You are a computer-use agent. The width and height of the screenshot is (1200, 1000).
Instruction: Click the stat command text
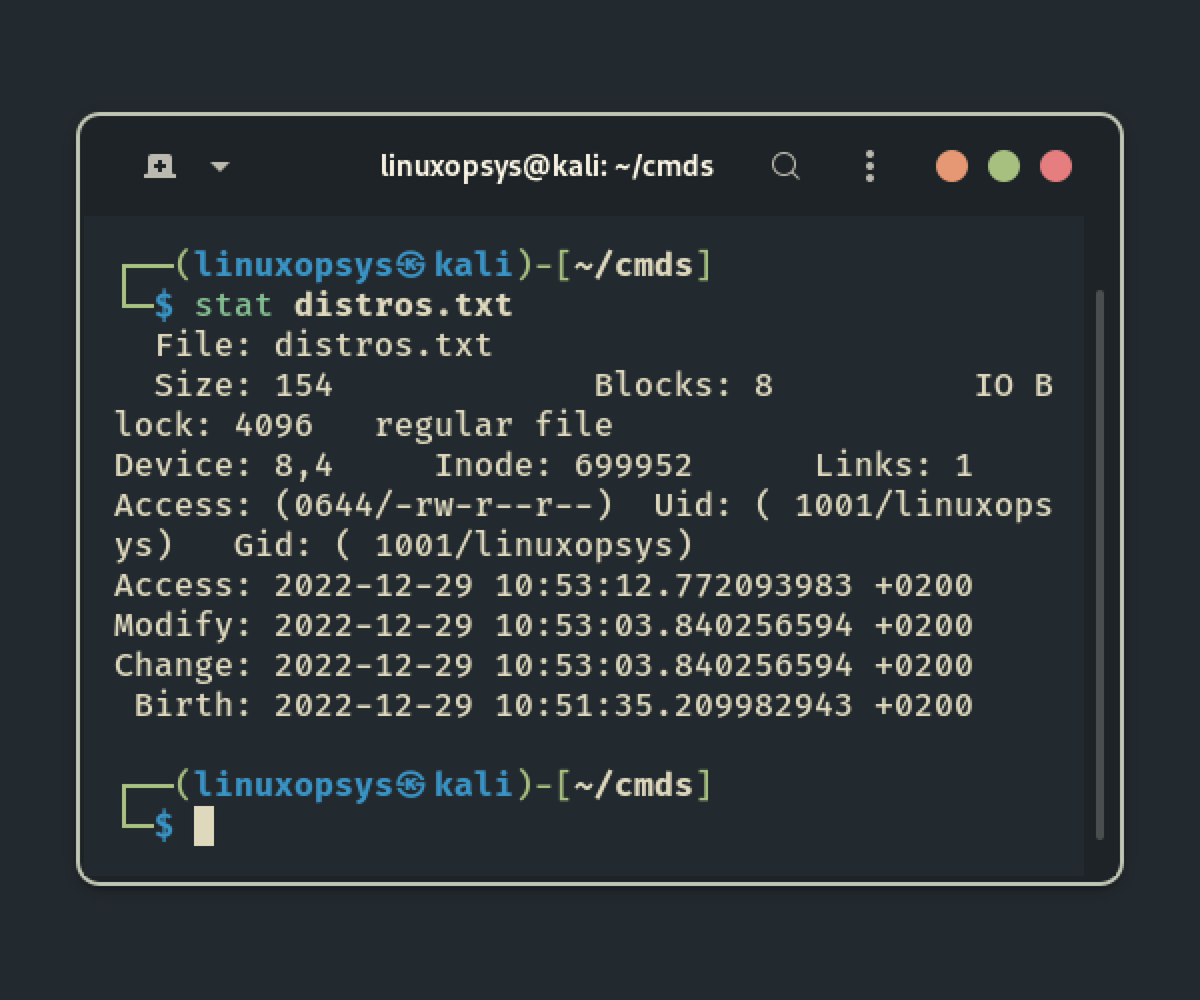(x=233, y=305)
